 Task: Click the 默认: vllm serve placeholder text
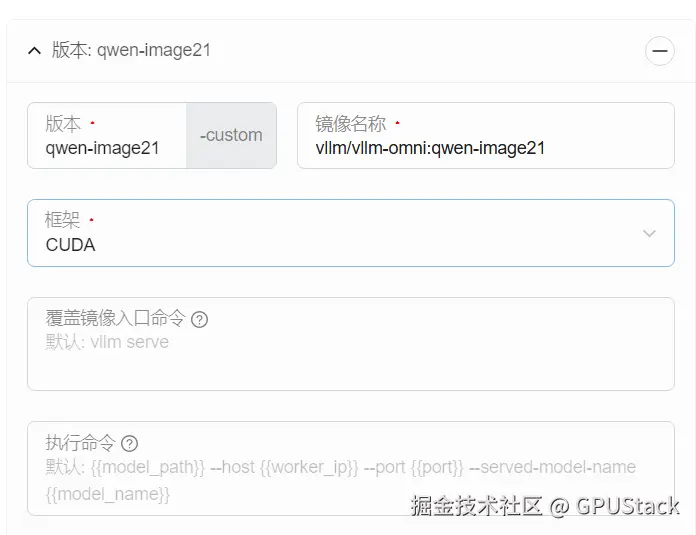[107, 342]
